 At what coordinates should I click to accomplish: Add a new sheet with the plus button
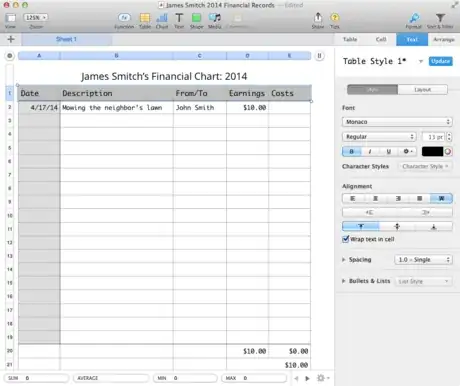click(x=11, y=39)
